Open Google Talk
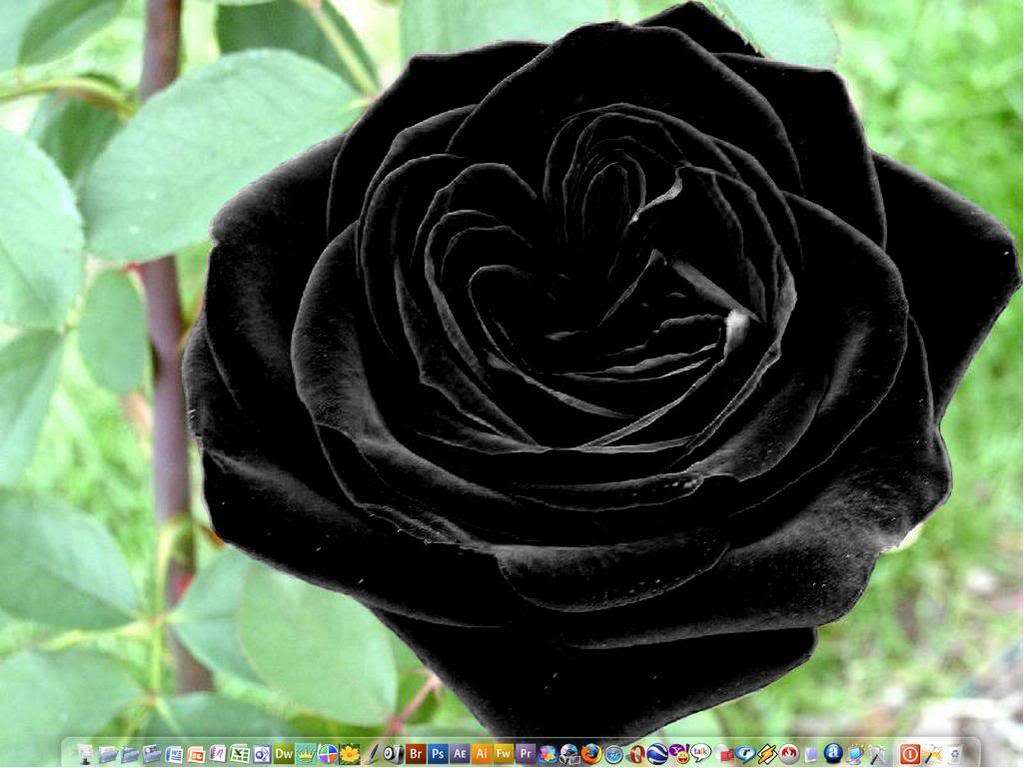 [x=702, y=753]
